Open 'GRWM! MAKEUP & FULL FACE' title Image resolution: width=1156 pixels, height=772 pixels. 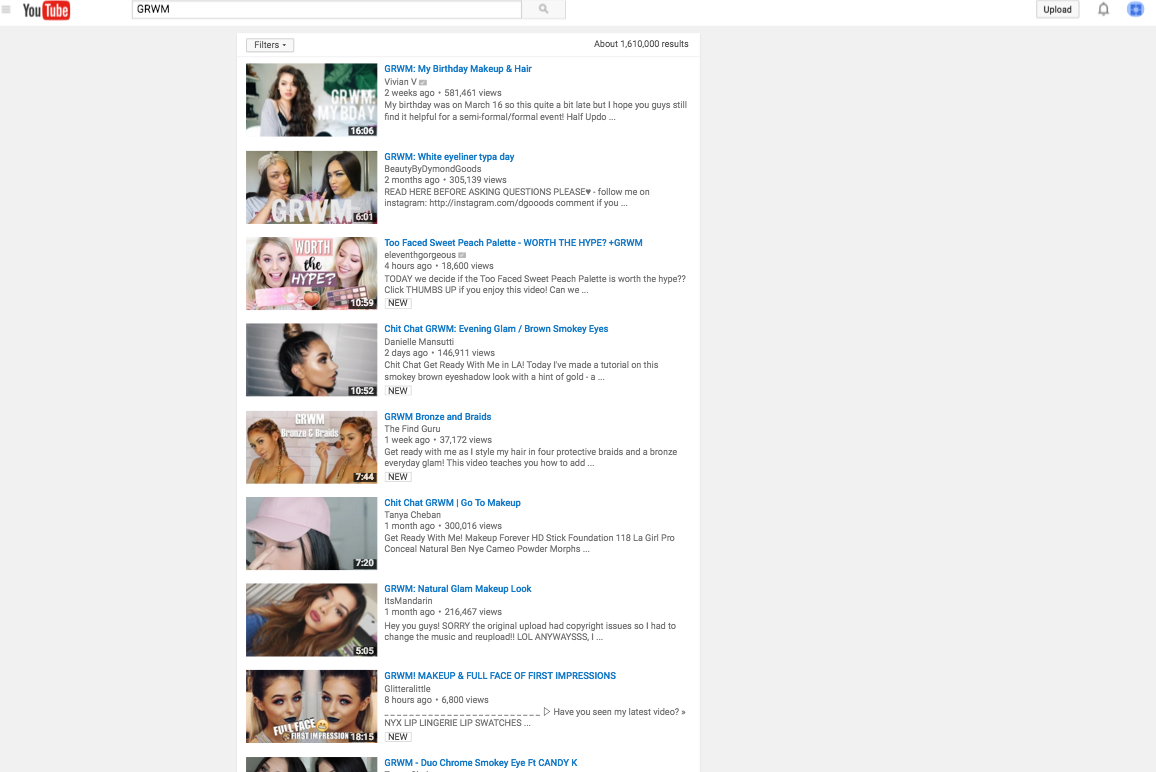click(x=500, y=675)
